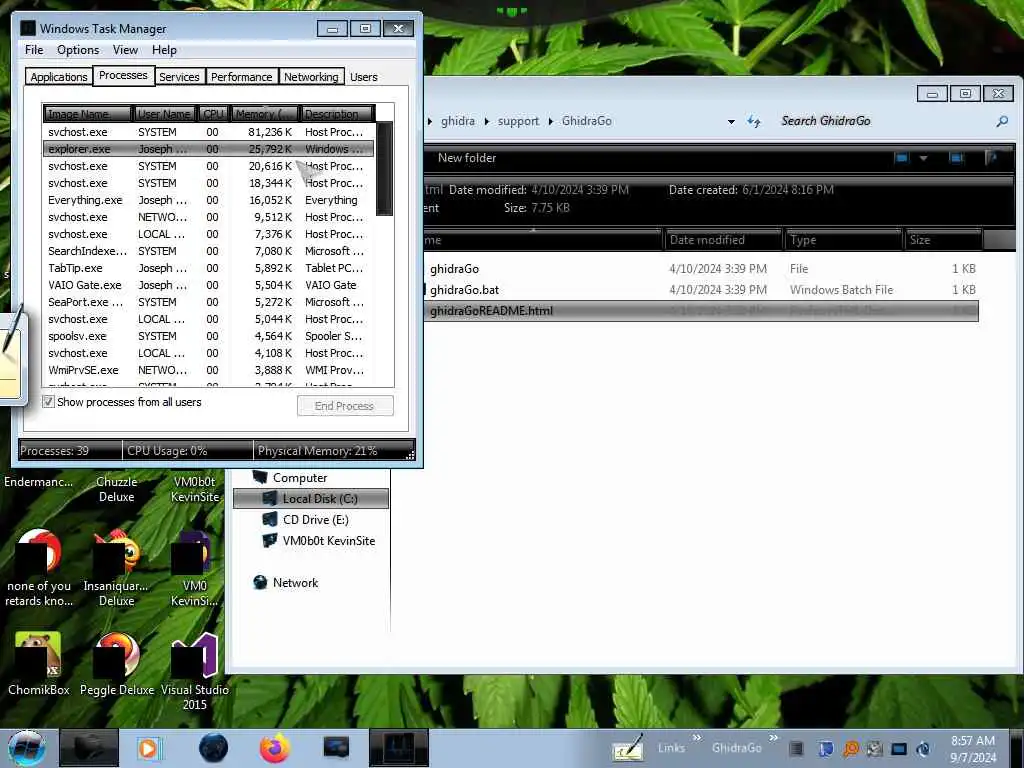Viewport: 1024px width, 768px height.
Task: Click the refresh icon beside address bar
Action: point(754,121)
